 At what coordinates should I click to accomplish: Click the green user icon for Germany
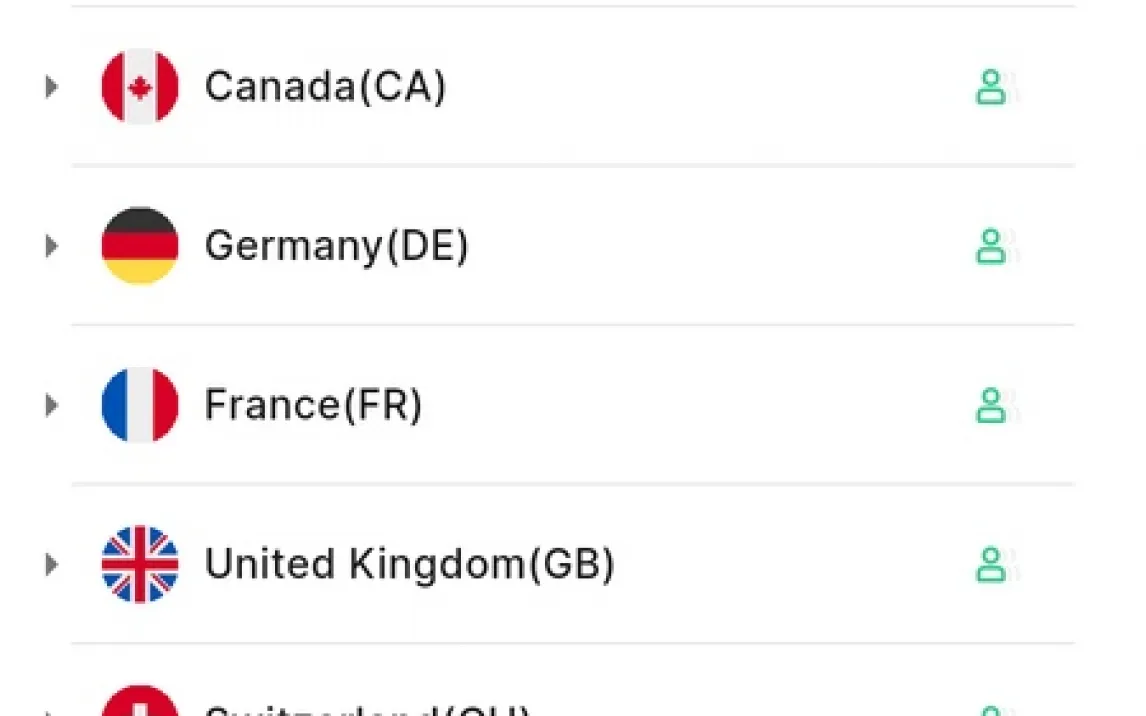[x=991, y=246]
